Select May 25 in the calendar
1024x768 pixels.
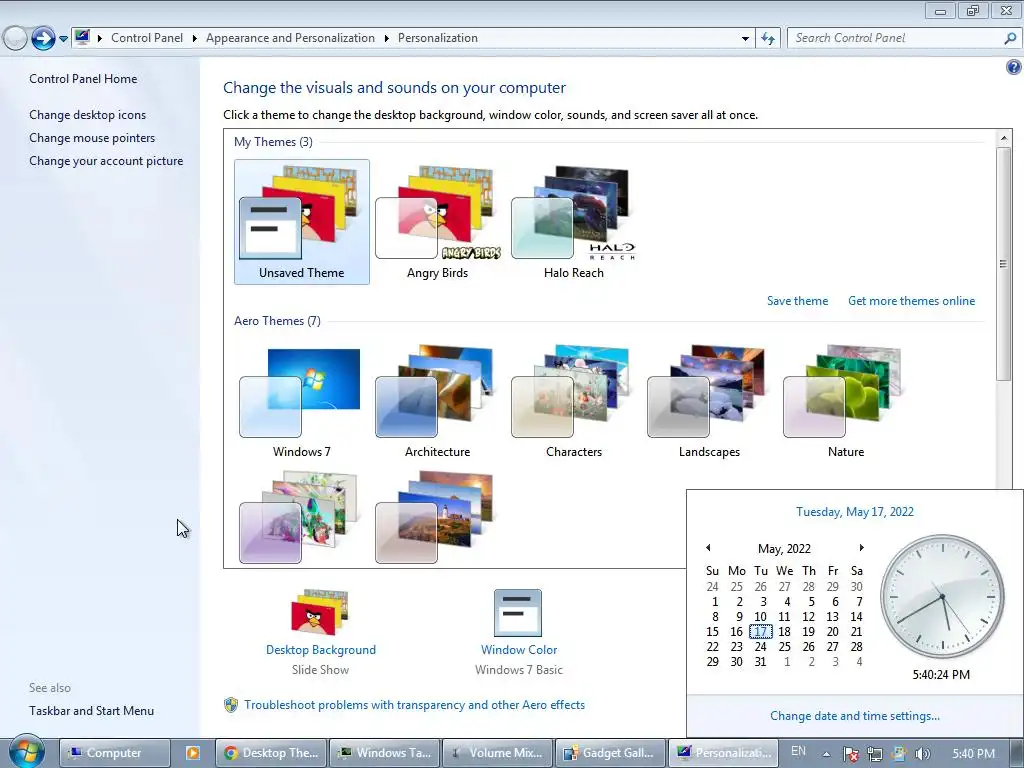(784, 647)
